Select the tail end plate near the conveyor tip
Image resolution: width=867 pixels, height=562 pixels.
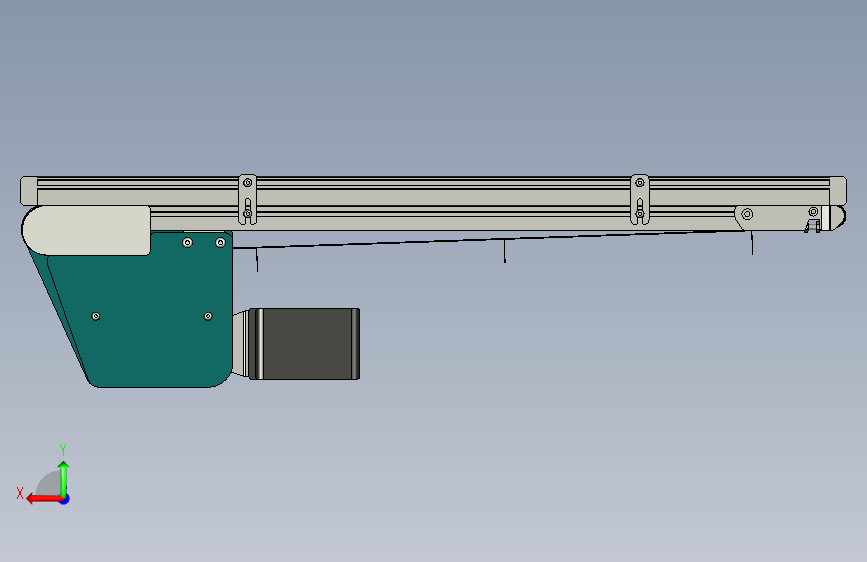pos(778,218)
